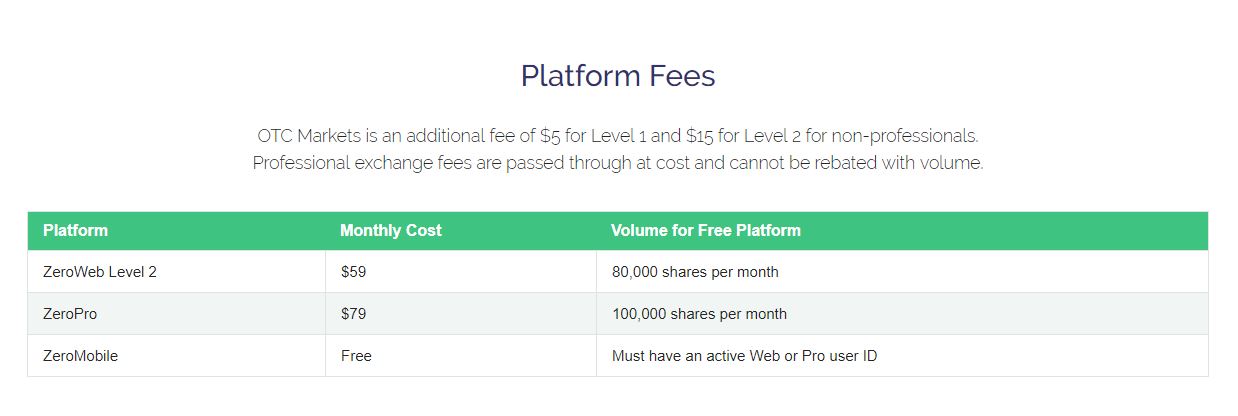This screenshot has width=1238, height=416.
Task: Click '$15' in the OTC Markets sentence
Action: point(699,135)
